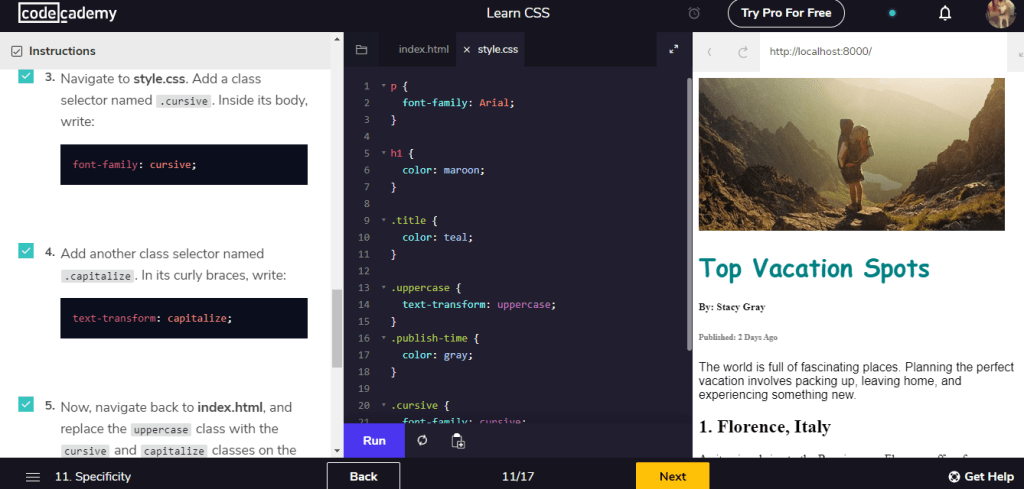Image resolution: width=1024 pixels, height=489 pixels.
Task: Collapse the p rule fold arrow
Action: point(382,87)
